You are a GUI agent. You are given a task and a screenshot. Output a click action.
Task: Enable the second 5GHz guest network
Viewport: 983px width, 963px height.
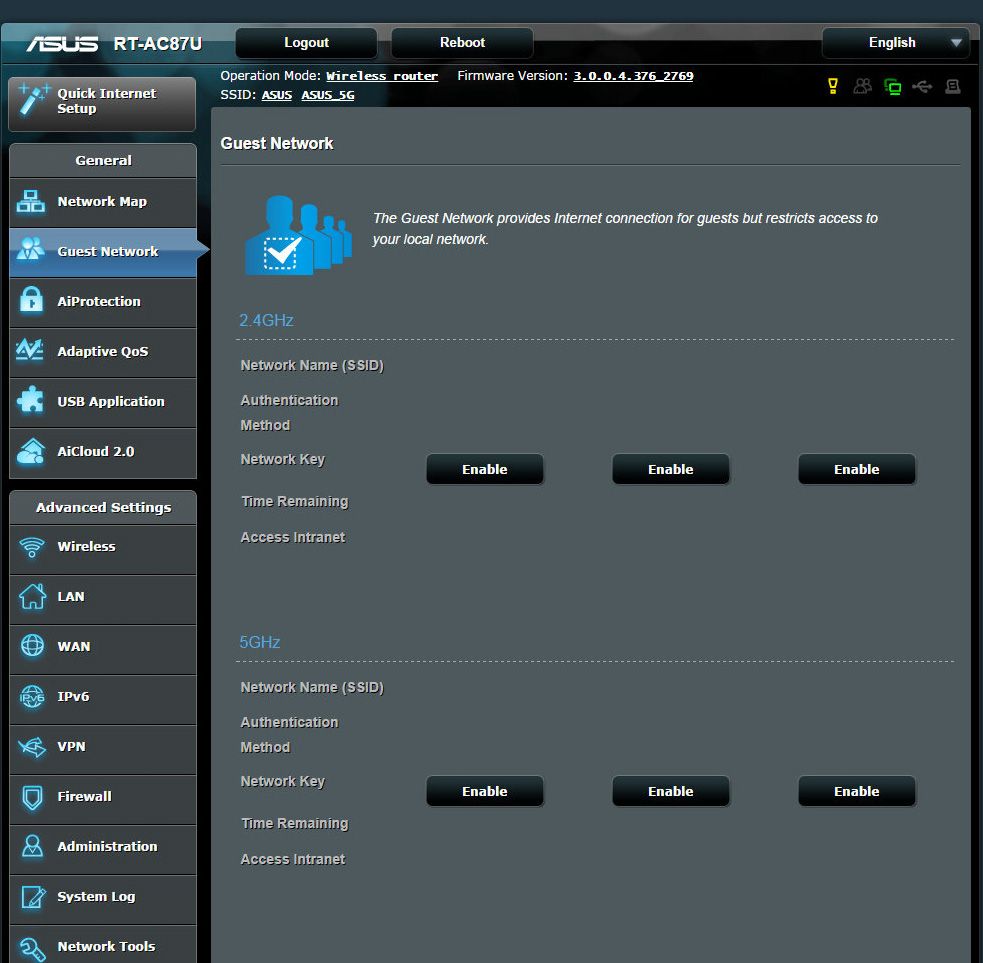[x=670, y=791]
